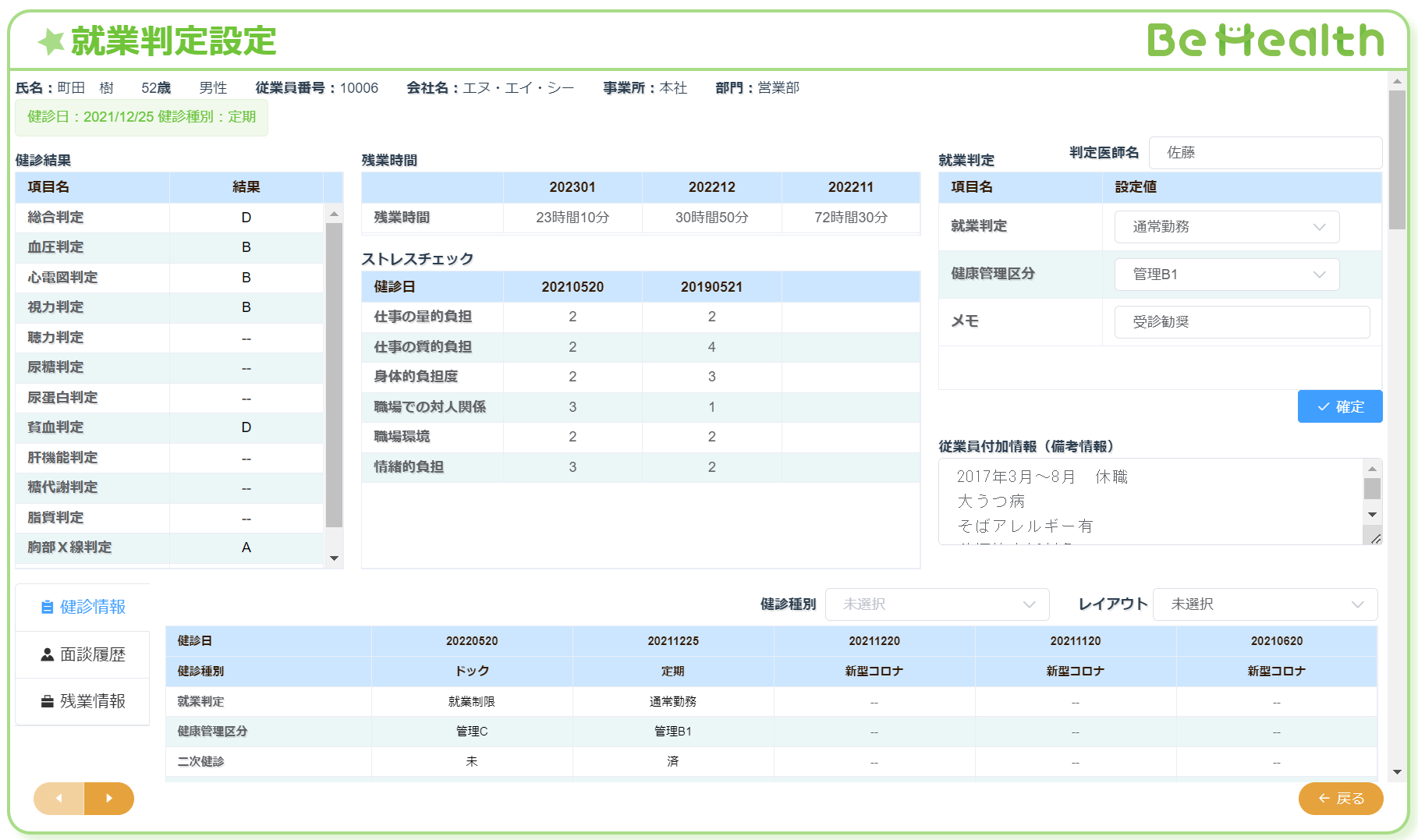1418x840 pixels.
Task: Click page scrollbar up arrow
Action: [x=1397, y=81]
